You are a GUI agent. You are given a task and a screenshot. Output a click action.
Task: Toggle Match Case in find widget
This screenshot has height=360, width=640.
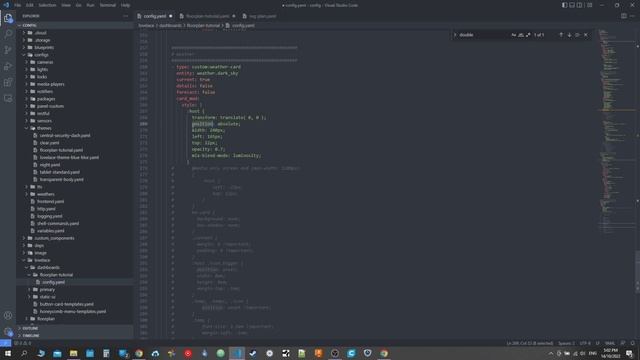[513, 35]
